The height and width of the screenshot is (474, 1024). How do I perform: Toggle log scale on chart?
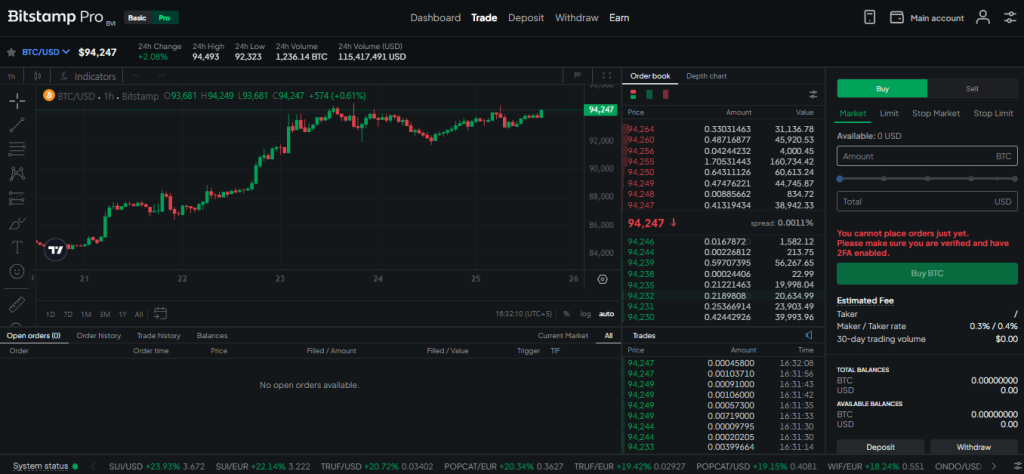click(585, 314)
